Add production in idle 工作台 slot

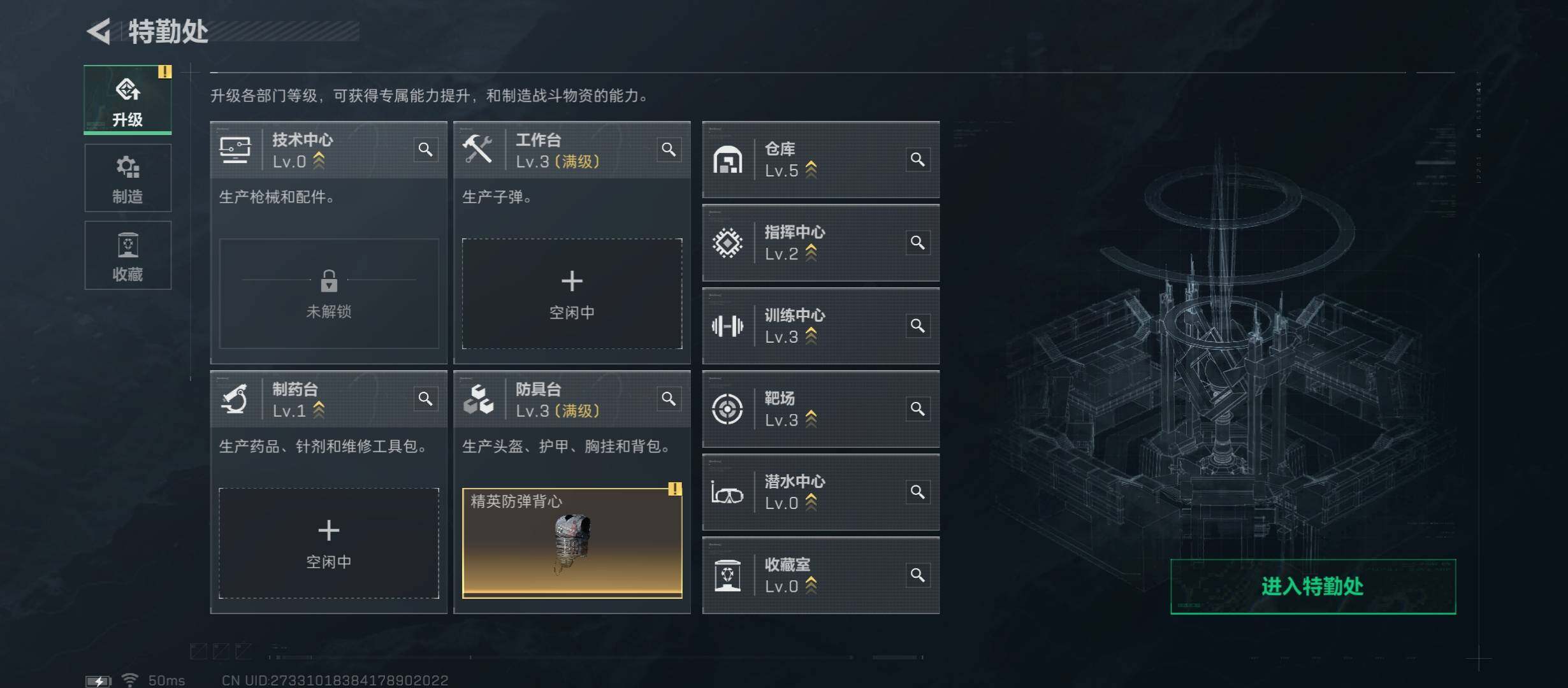572,294
